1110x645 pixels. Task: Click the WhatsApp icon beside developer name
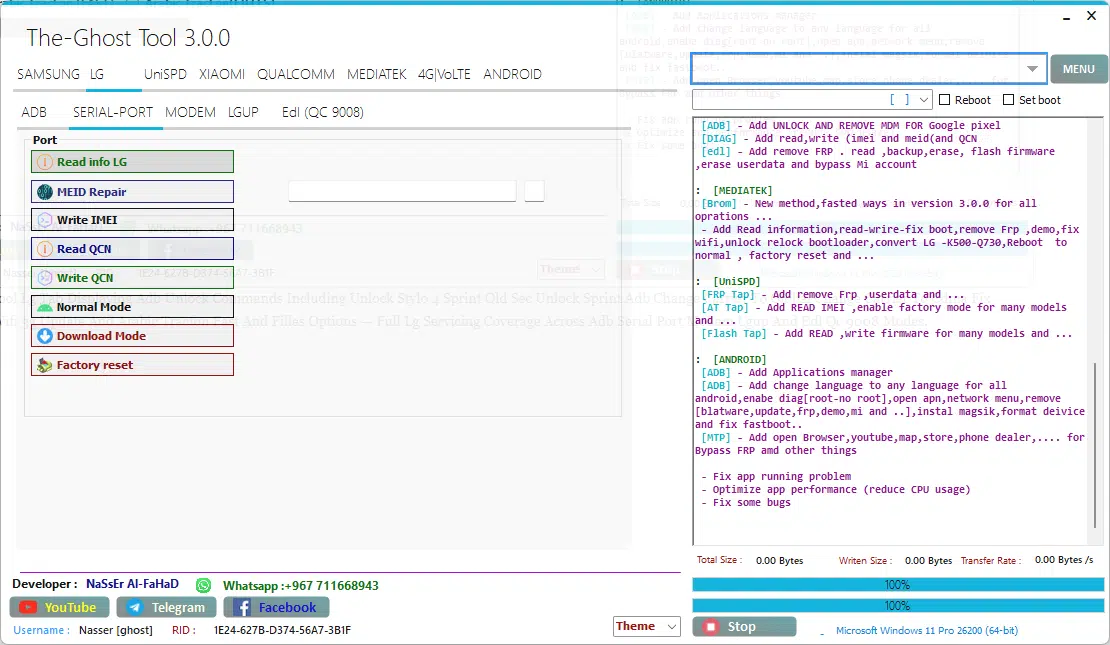click(204, 586)
